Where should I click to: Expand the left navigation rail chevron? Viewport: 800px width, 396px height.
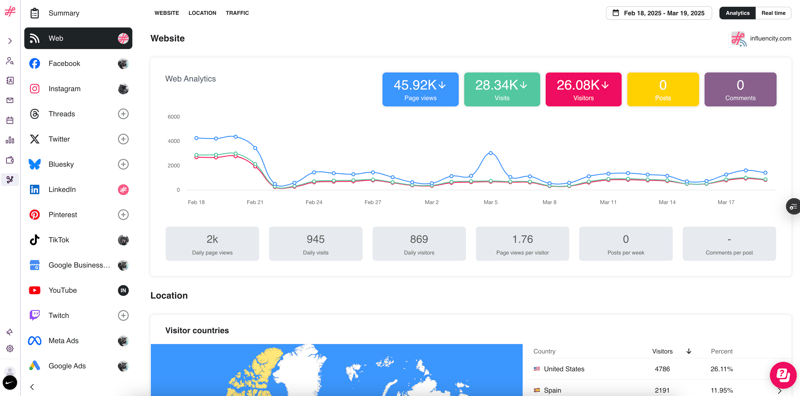[10, 41]
